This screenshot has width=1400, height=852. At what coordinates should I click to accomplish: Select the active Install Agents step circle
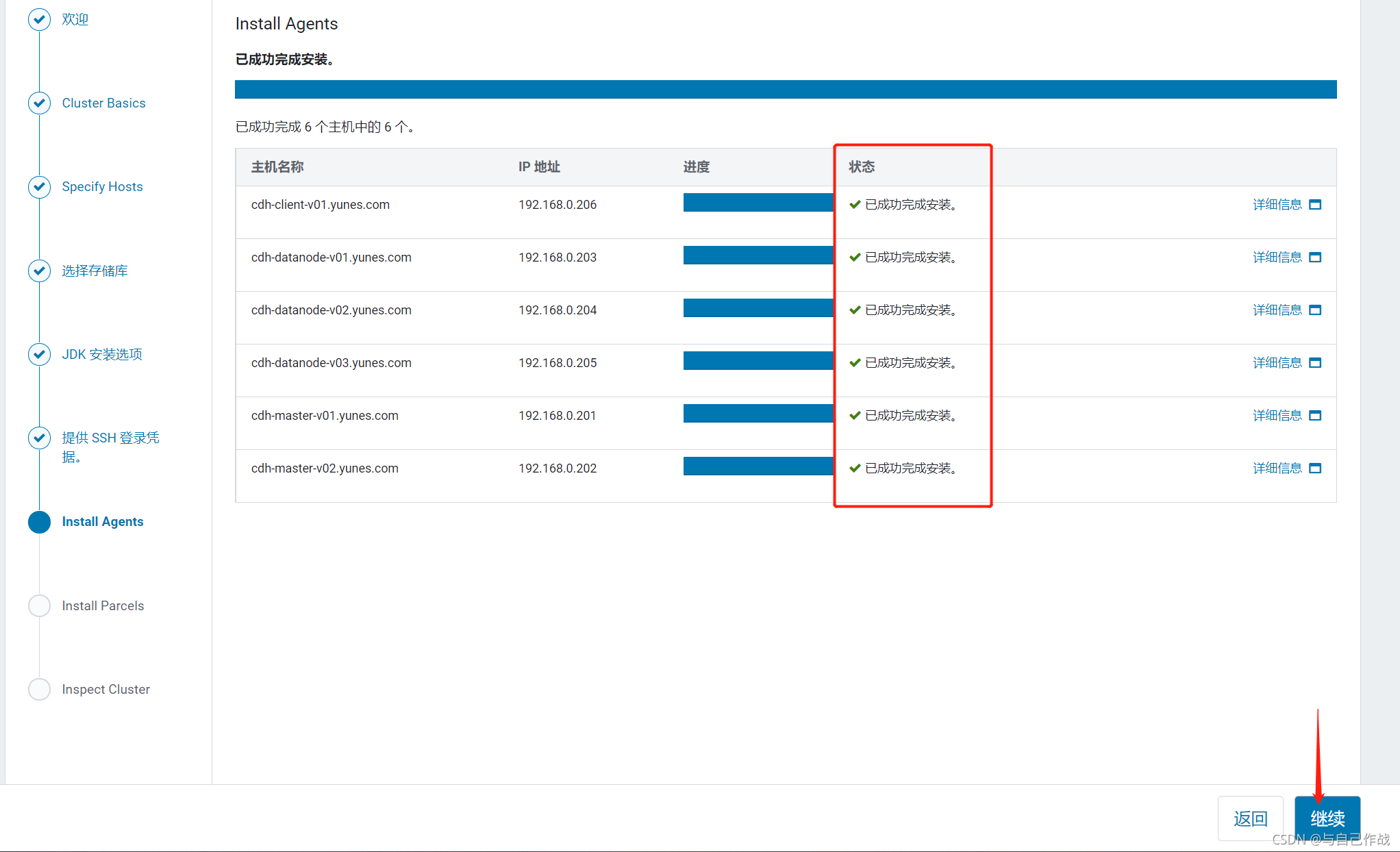click(x=39, y=522)
